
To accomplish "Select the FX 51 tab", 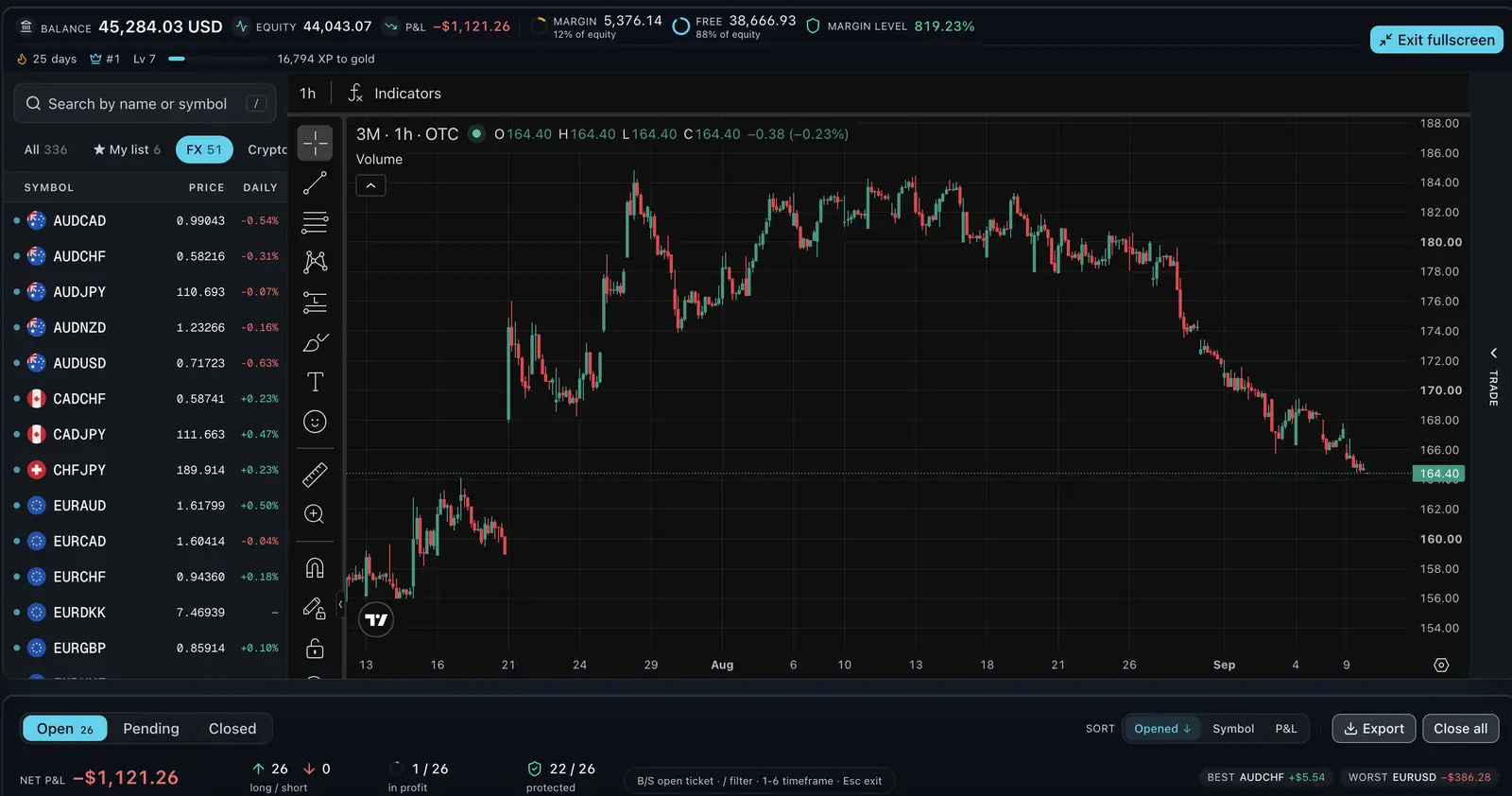I will 204,149.
